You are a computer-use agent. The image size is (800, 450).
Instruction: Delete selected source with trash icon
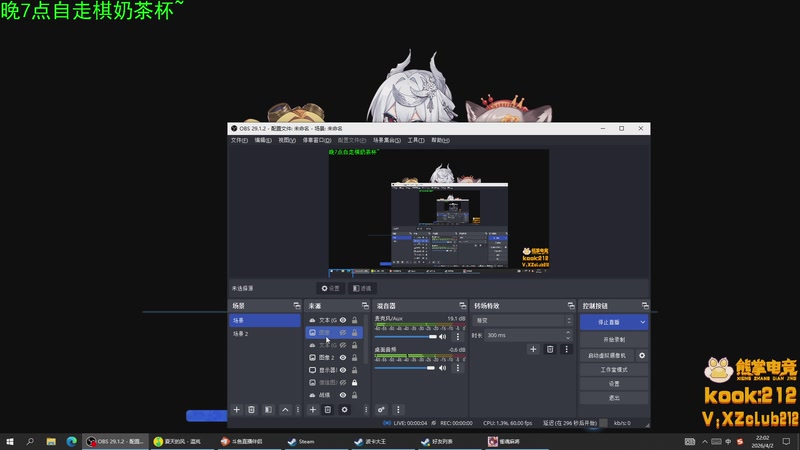(x=328, y=410)
